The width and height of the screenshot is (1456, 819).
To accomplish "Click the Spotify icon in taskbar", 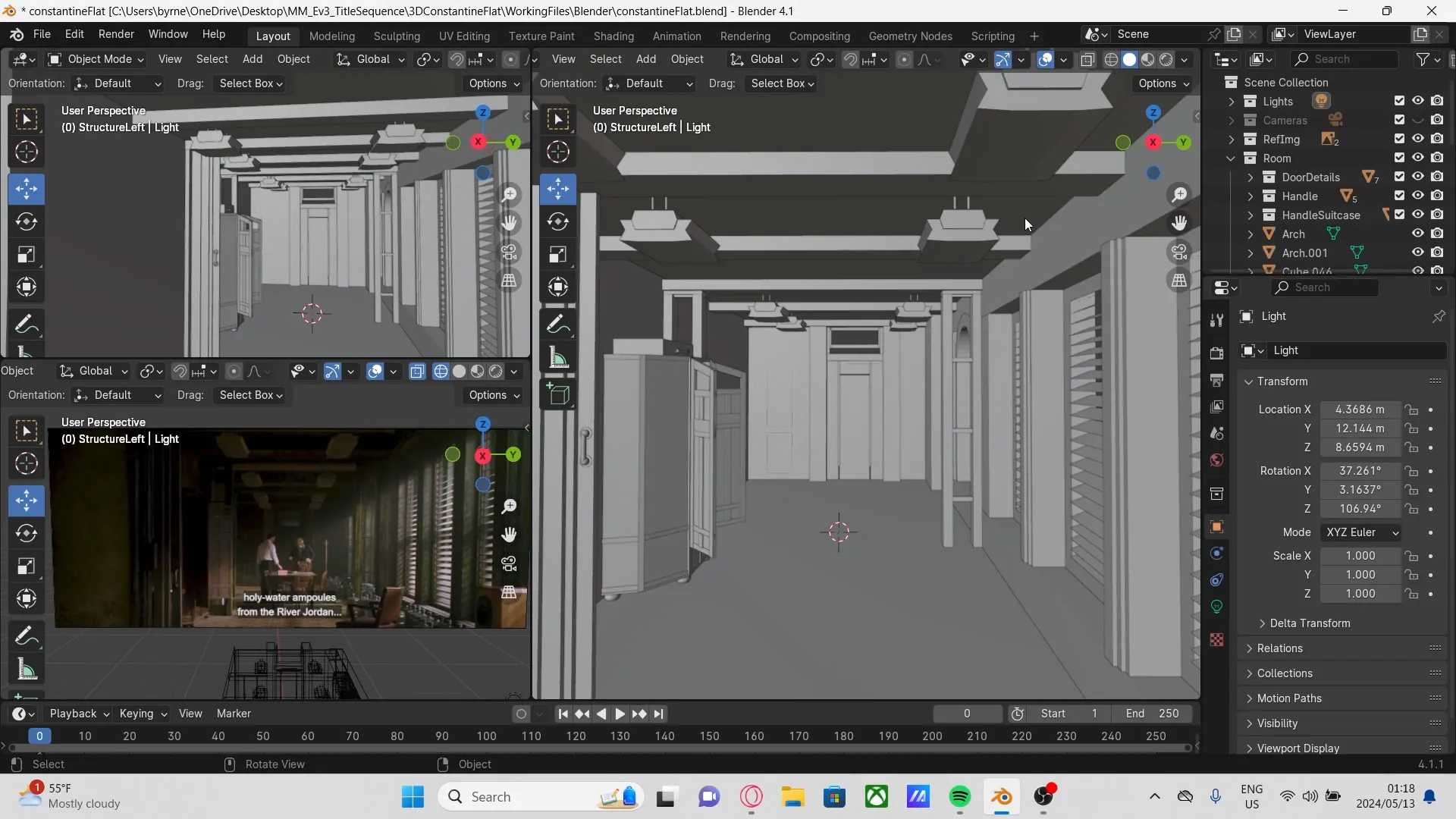I will click(x=959, y=797).
